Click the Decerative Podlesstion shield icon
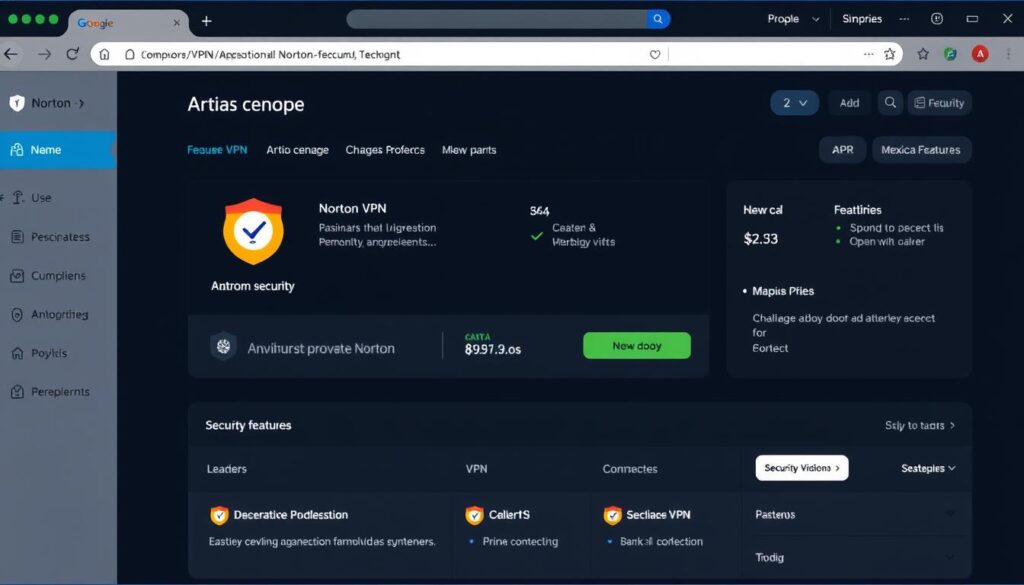1024x585 pixels. [219, 515]
